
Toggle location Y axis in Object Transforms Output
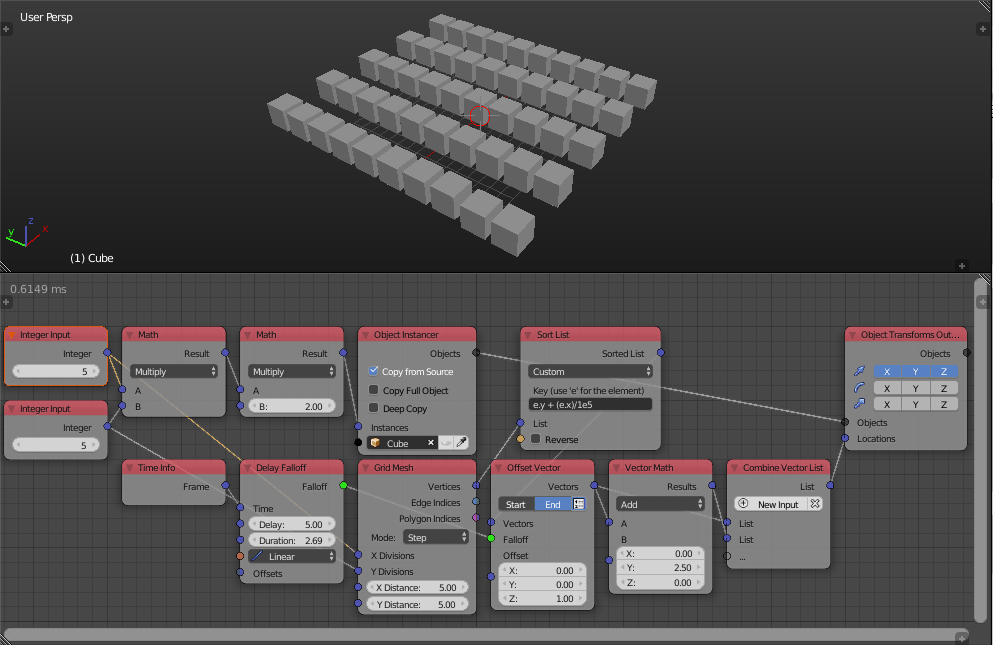coord(915,371)
